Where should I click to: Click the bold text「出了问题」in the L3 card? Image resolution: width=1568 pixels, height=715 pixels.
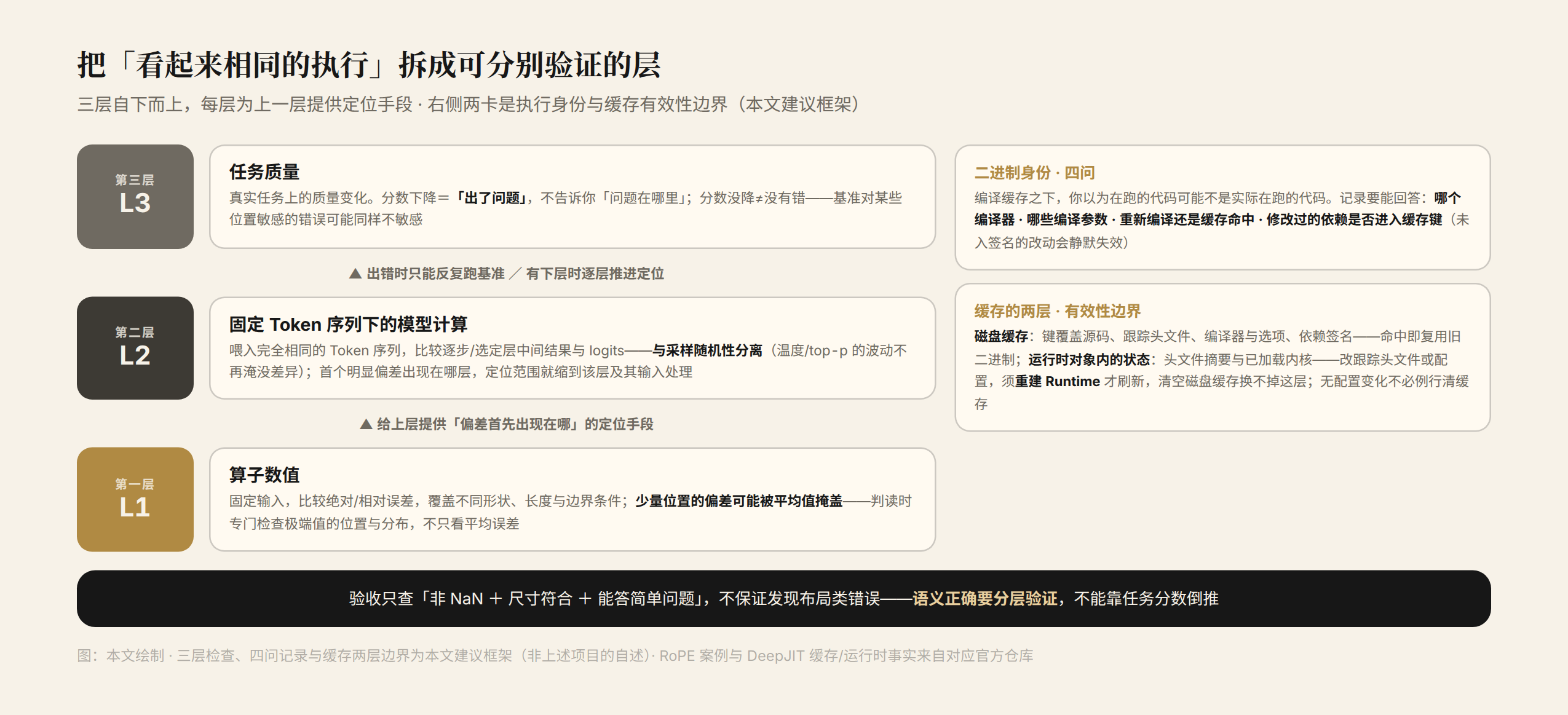(493, 198)
